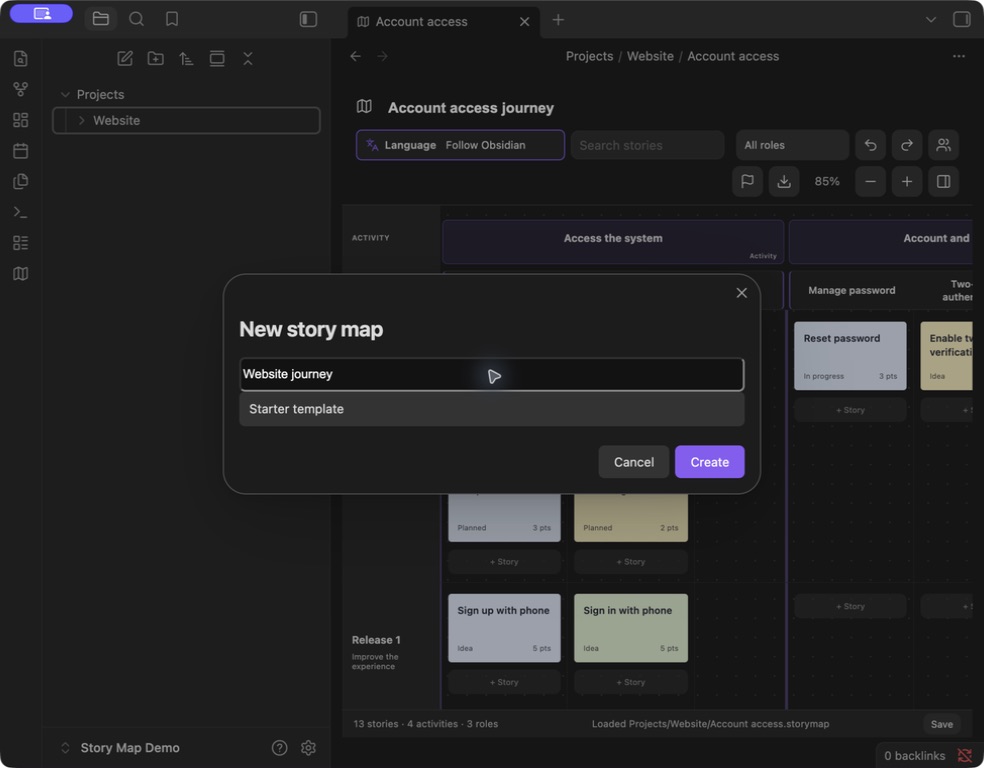Viewport: 984px width, 768px height.
Task: Toggle the details side panel icon
Action: [x=943, y=181]
